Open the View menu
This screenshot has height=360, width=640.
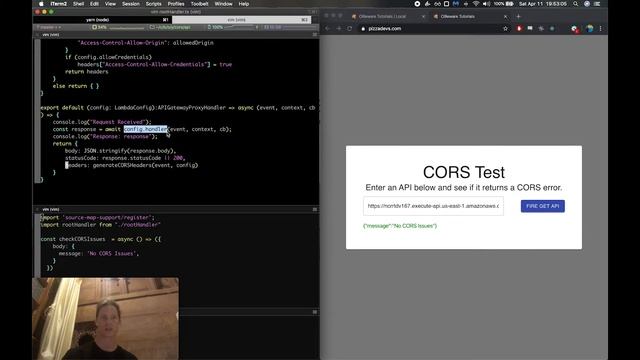coord(110,4)
